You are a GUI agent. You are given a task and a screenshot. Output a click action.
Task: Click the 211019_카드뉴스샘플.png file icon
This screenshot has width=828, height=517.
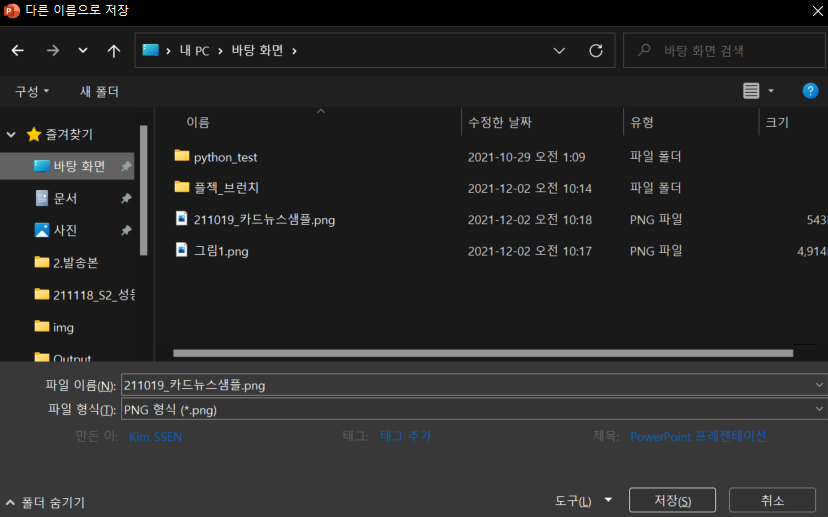click(x=181, y=218)
